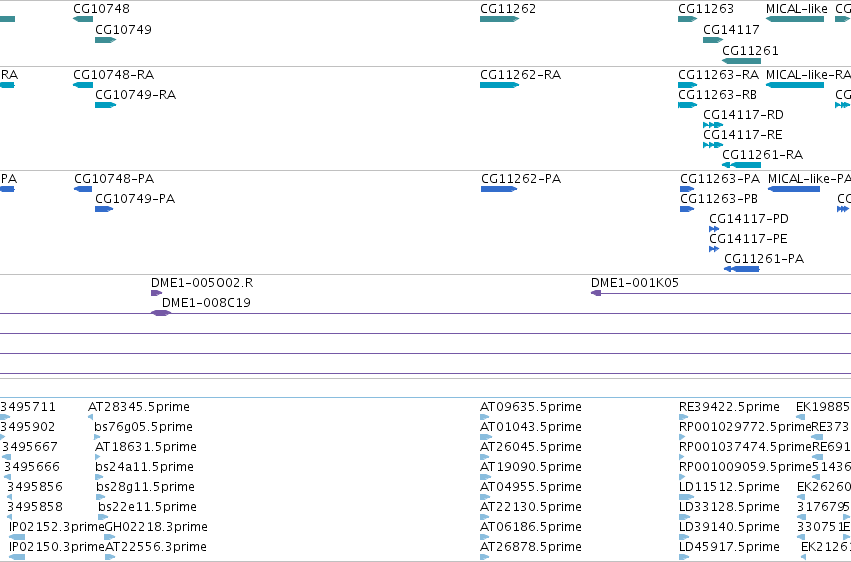Image resolution: width=851 pixels, height=562 pixels.
Task: Select the MICAL-like-PA protein label
Action: pos(809,179)
